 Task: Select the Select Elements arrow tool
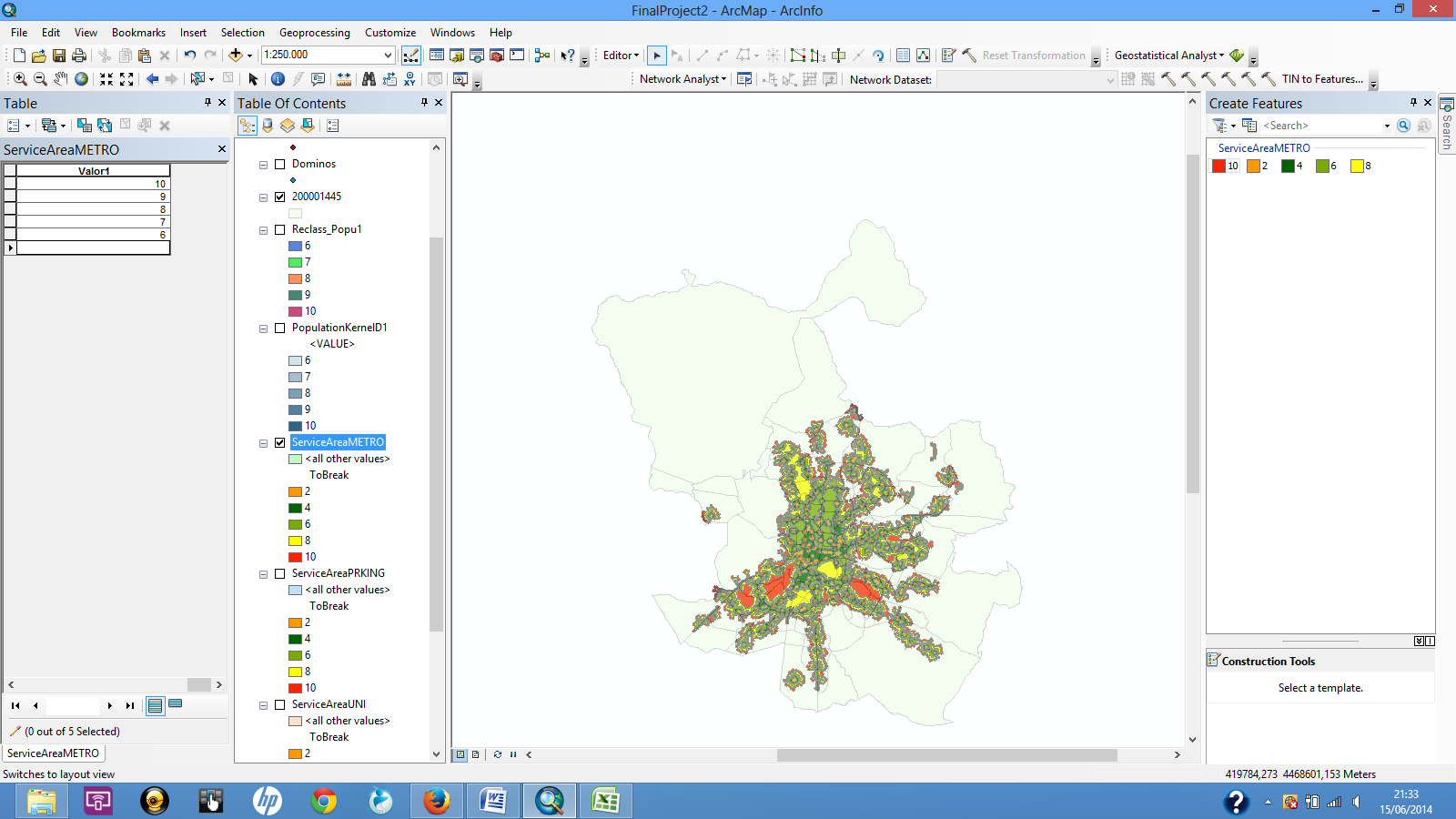coord(253,79)
